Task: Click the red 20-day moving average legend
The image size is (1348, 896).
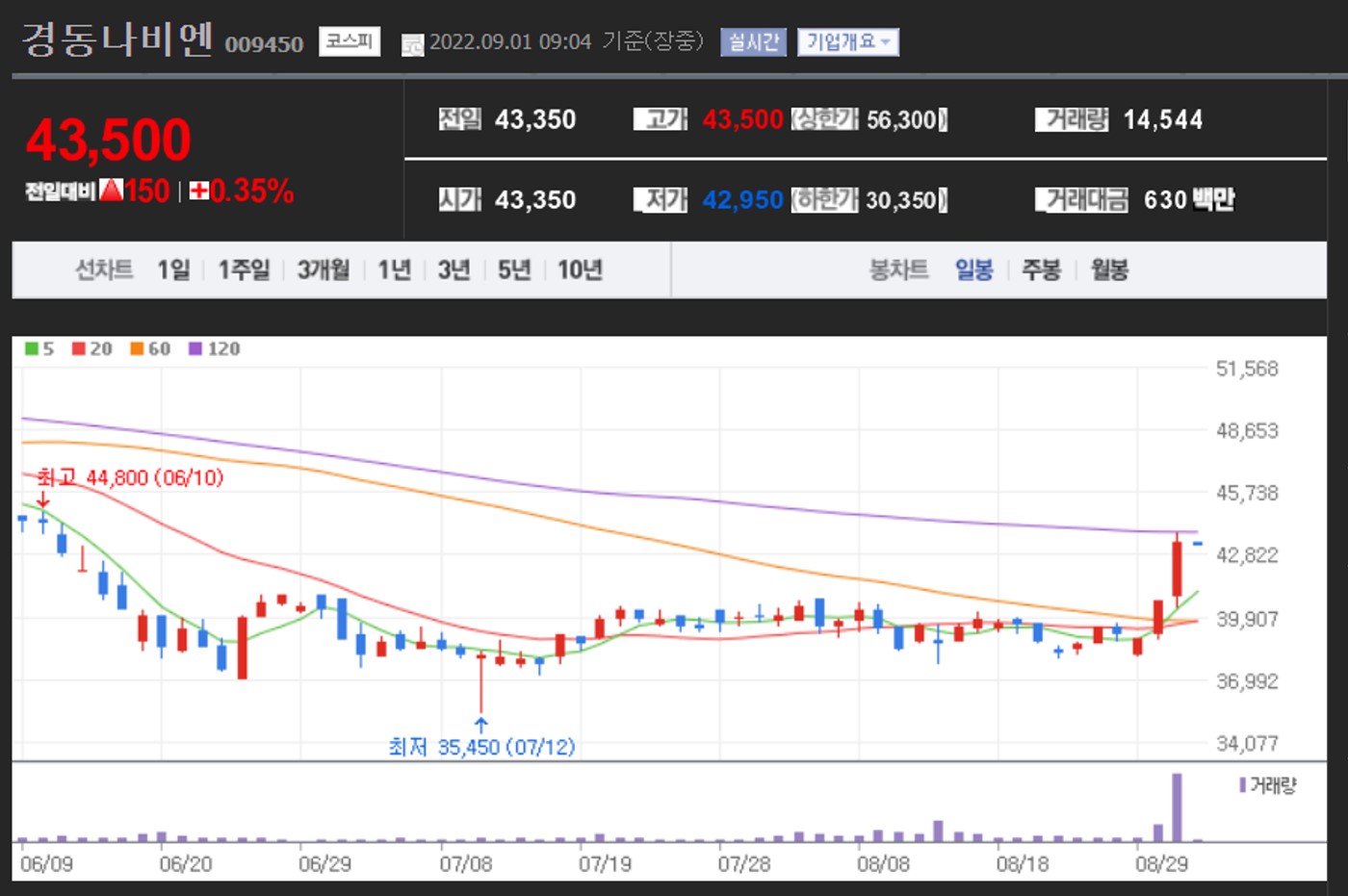Action: tap(92, 348)
